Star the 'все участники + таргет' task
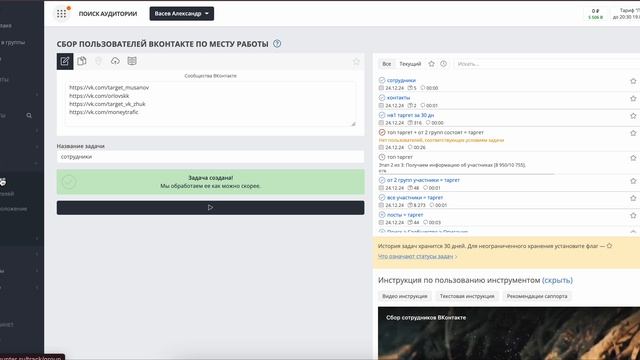Screen dimensions: 640x360 [633, 198]
